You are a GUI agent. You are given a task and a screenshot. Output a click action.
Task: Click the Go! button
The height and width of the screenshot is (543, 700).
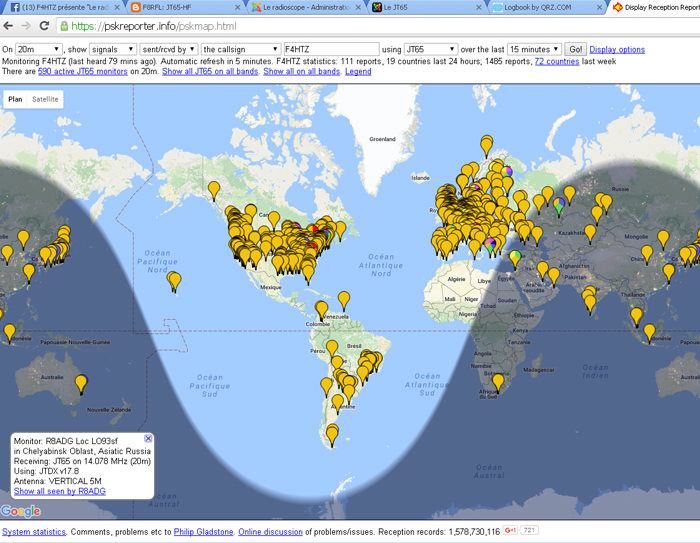[x=575, y=49]
